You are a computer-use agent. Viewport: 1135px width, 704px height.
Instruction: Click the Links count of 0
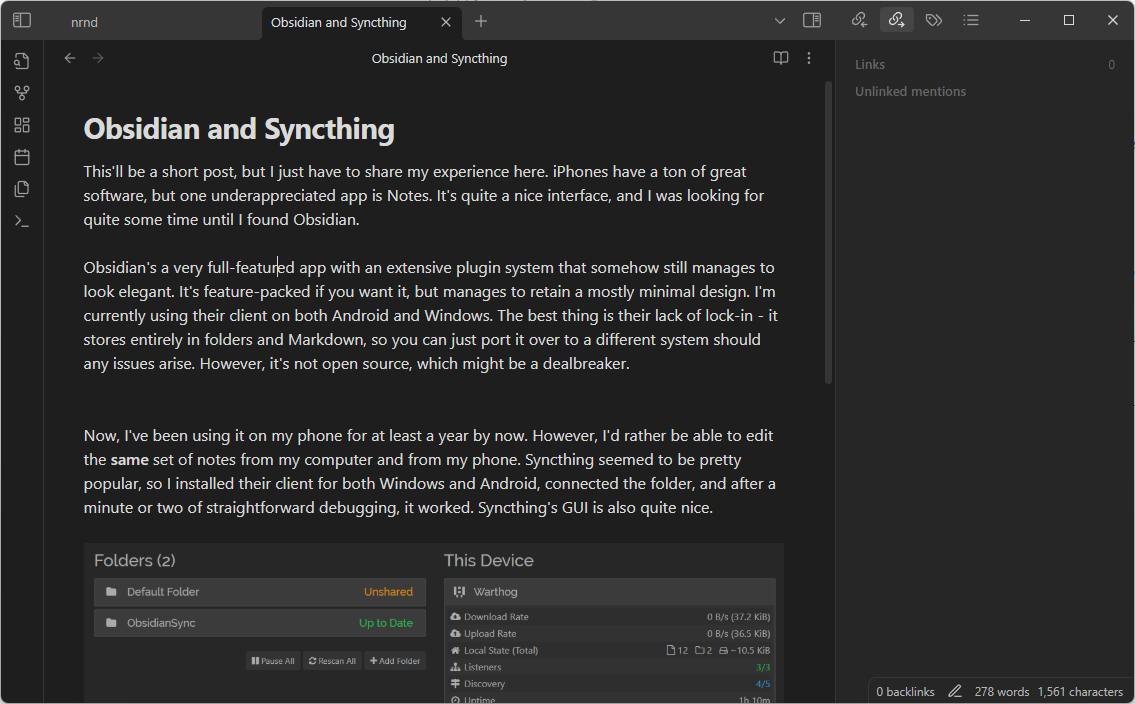coord(1111,64)
